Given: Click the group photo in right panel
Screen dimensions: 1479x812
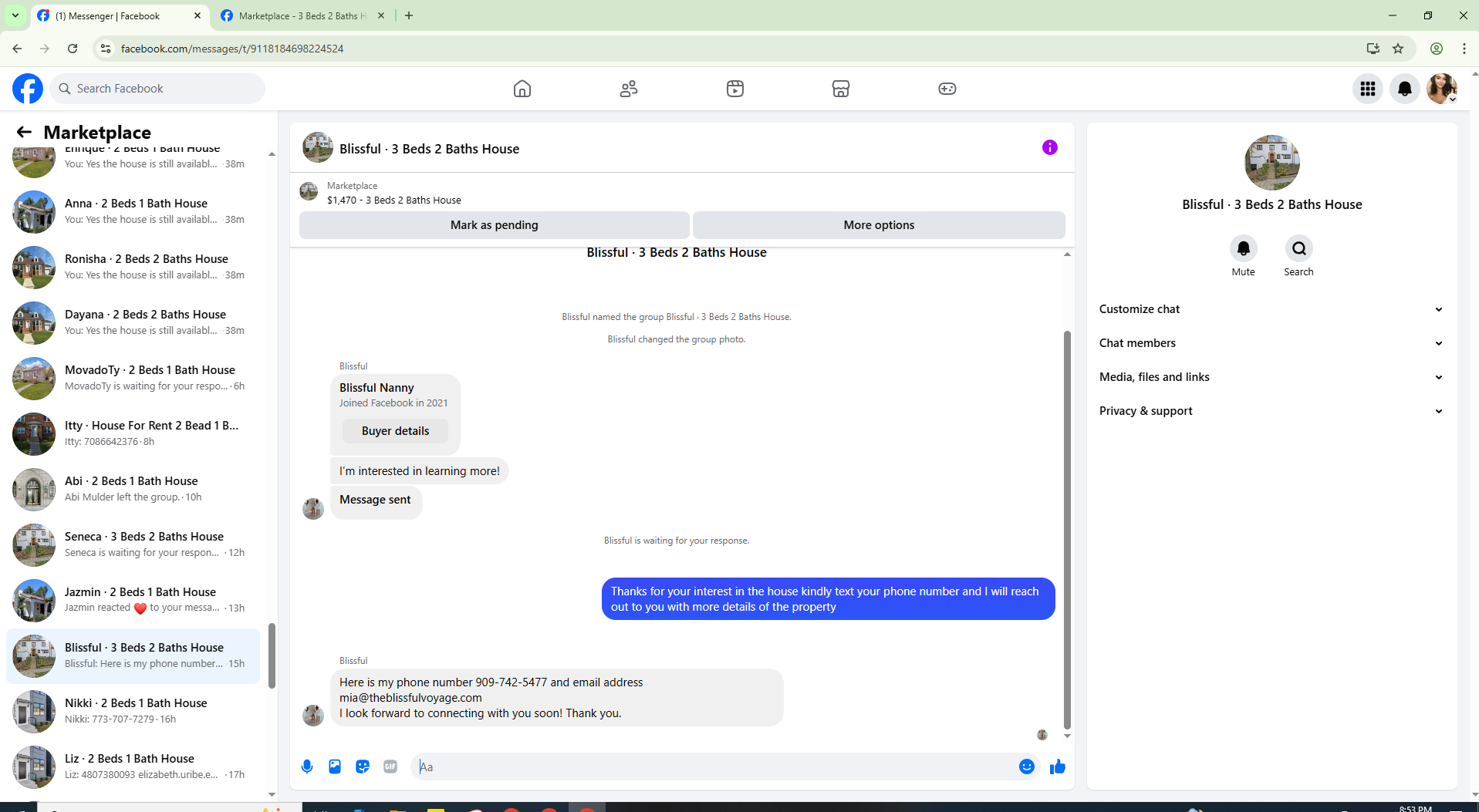Looking at the screenshot, I should pyautogui.click(x=1272, y=163).
